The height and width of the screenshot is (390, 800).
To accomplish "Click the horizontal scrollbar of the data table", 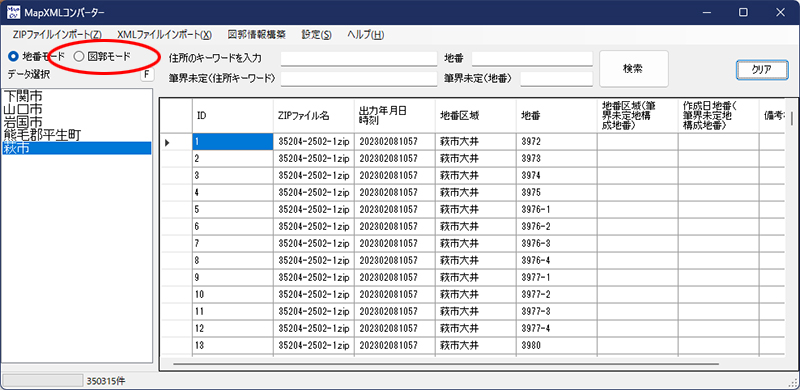I will pos(446,364).
